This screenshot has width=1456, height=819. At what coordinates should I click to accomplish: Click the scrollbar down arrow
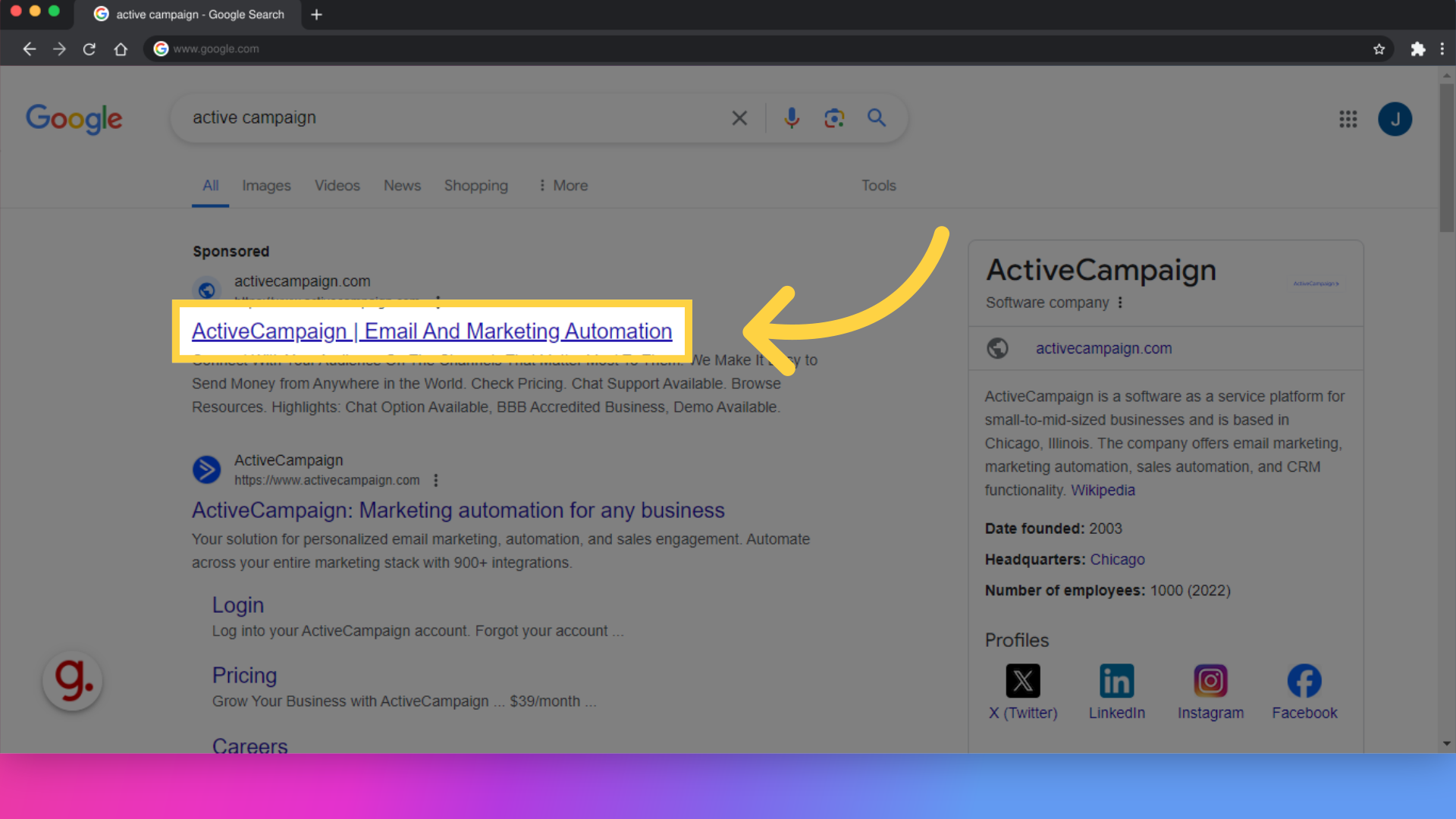1447,744
